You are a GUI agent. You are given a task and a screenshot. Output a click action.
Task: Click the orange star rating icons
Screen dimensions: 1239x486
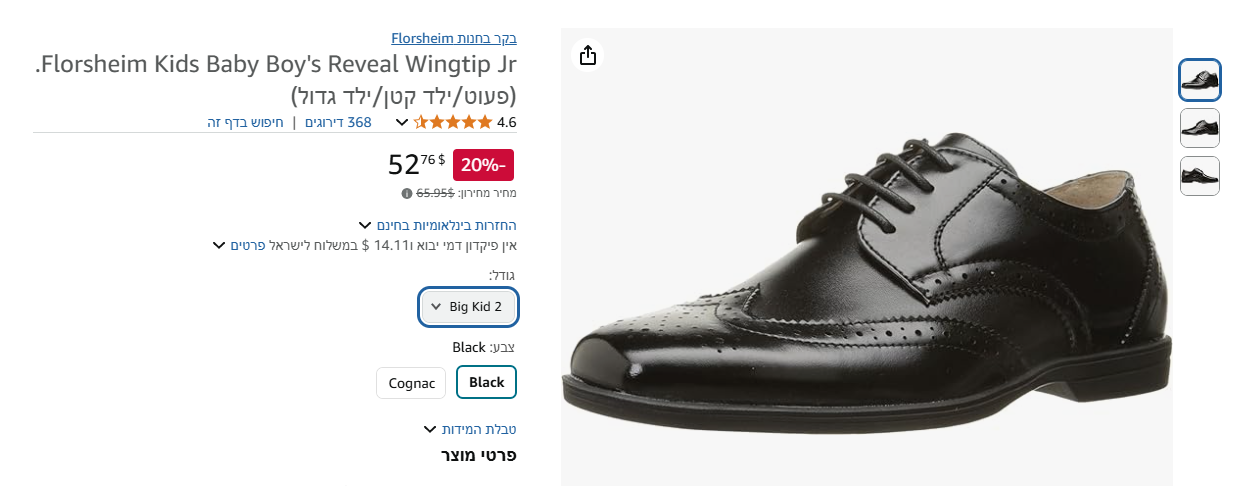click(x=453, y=123)
